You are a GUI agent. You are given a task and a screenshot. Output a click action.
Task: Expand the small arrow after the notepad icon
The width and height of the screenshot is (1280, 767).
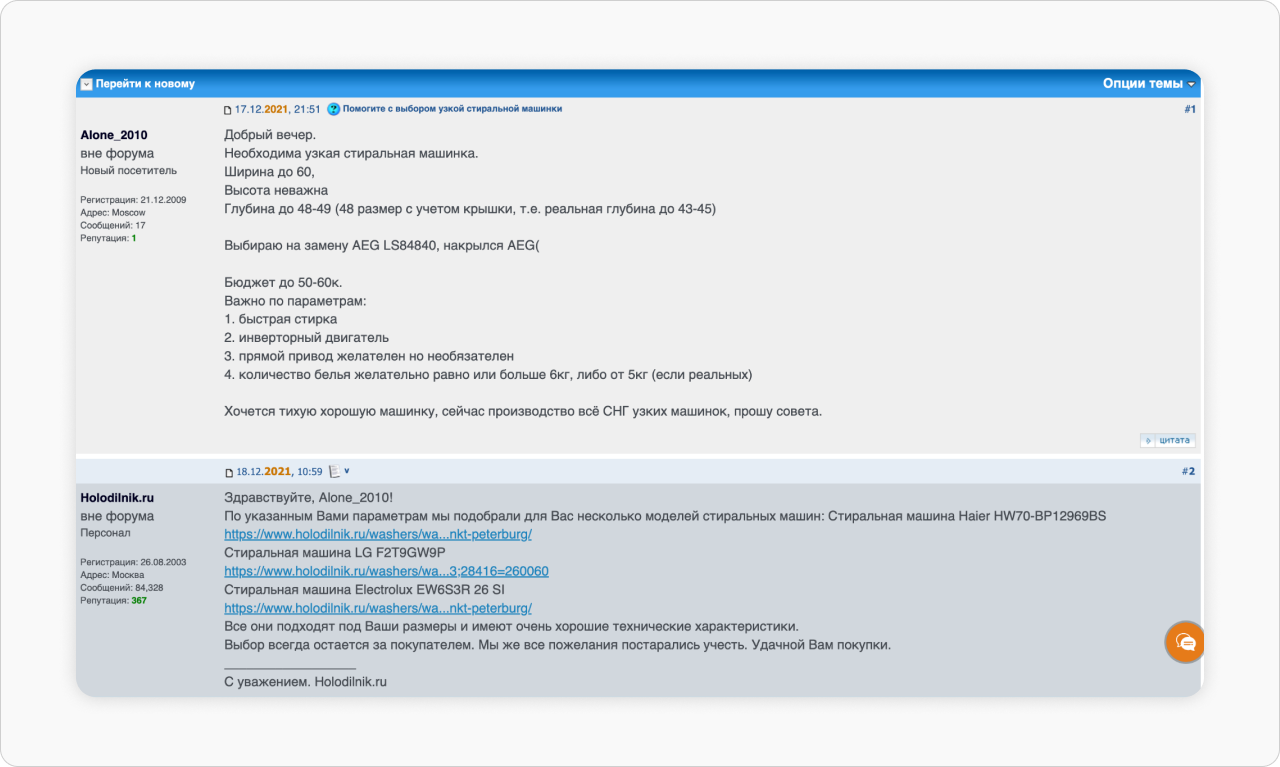coord(347,471)
